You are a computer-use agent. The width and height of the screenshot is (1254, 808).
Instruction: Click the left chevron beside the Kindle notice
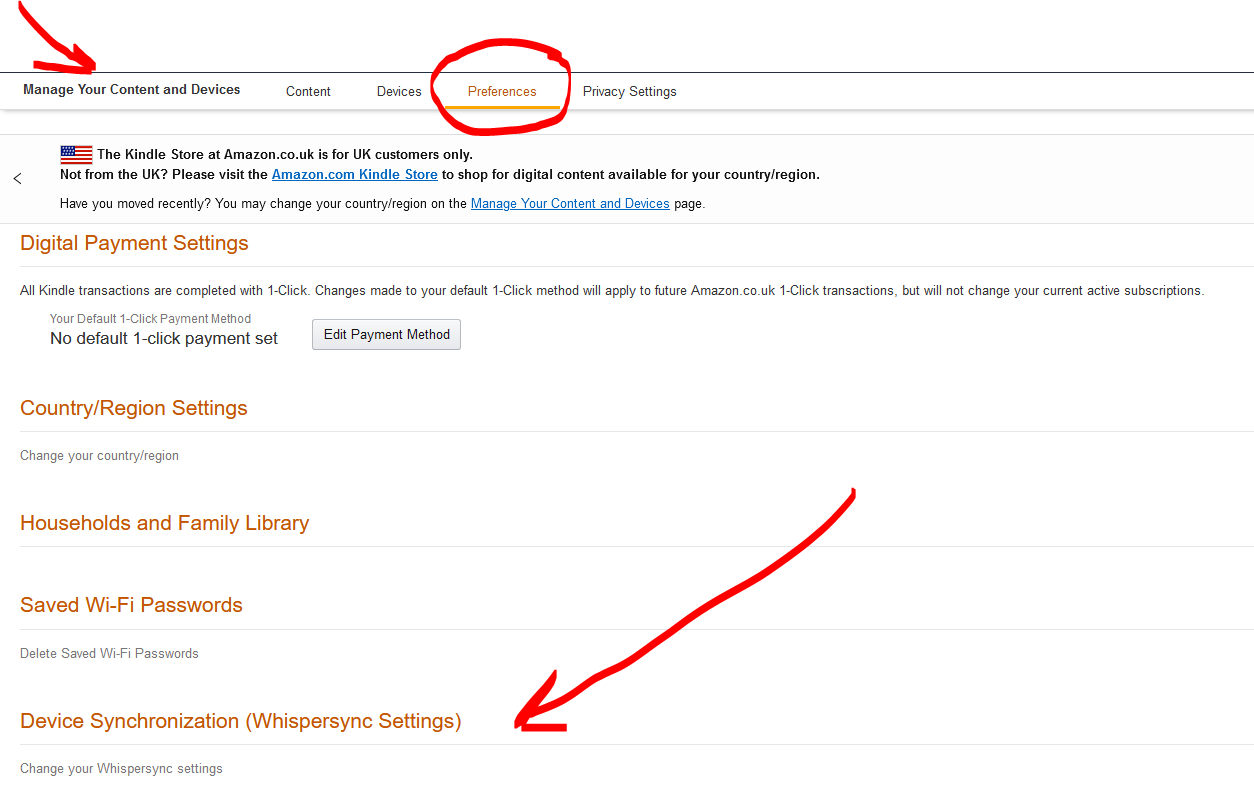click(x=18, y=179)
